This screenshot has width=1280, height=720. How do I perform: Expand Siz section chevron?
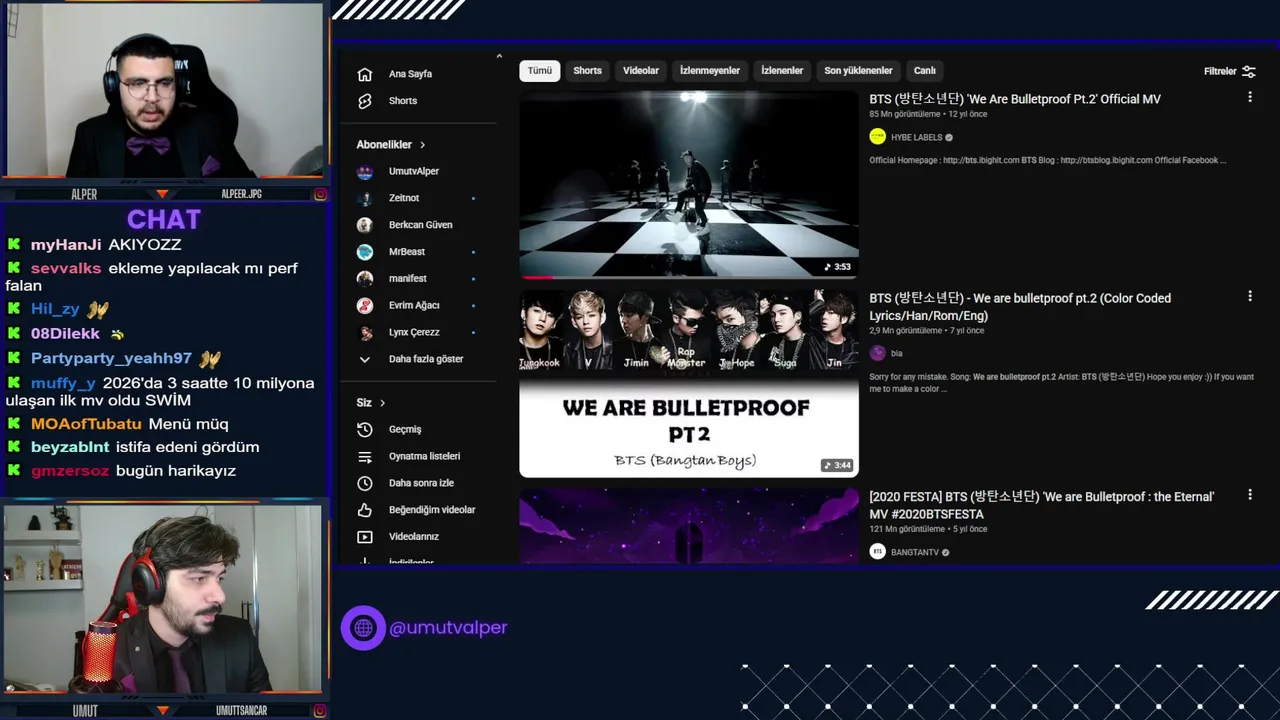point(382,403)
